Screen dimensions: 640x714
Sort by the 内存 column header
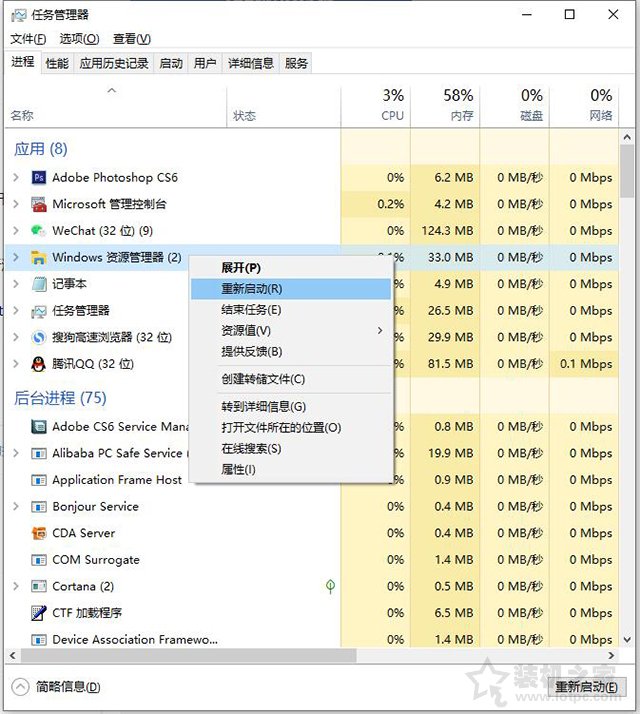point(445,106)
